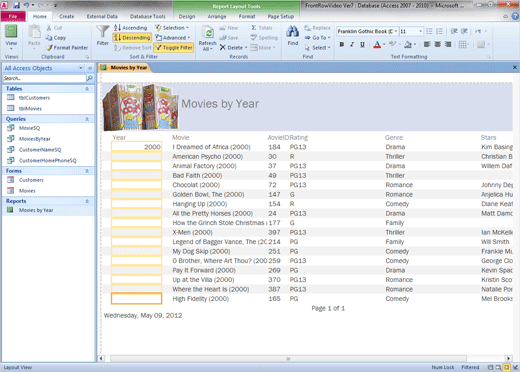Collapse the Forms group
The height and width of the screenshot is (372, 520).
[87, 171]
